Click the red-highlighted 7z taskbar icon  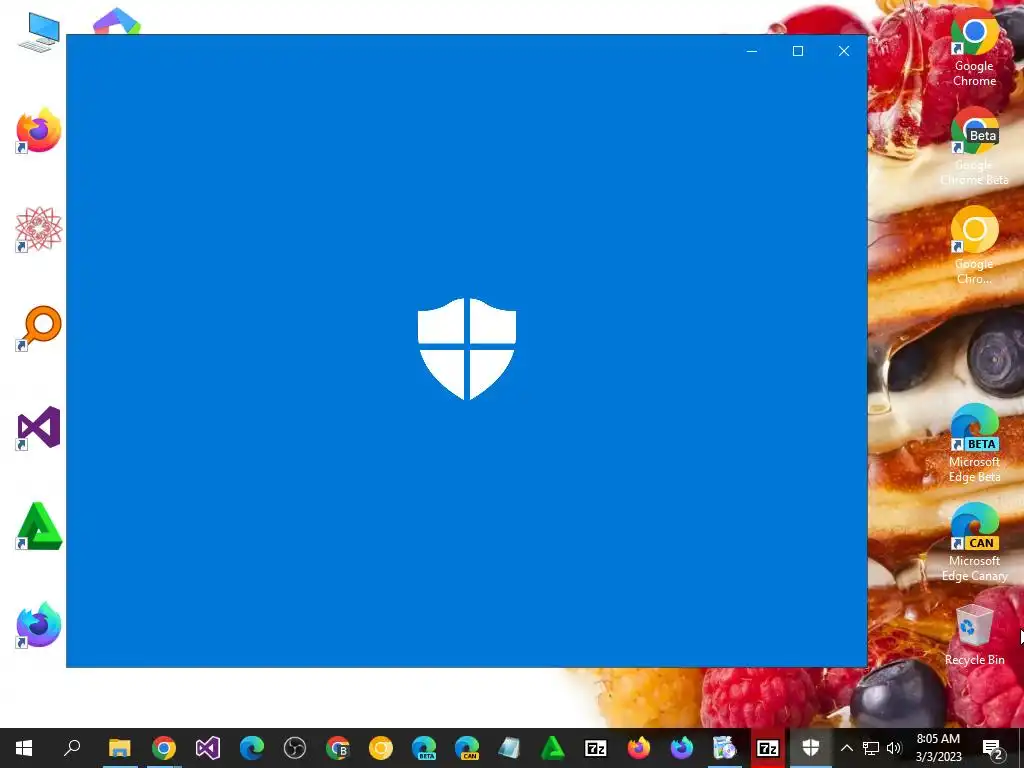click(x=767, y=748)
